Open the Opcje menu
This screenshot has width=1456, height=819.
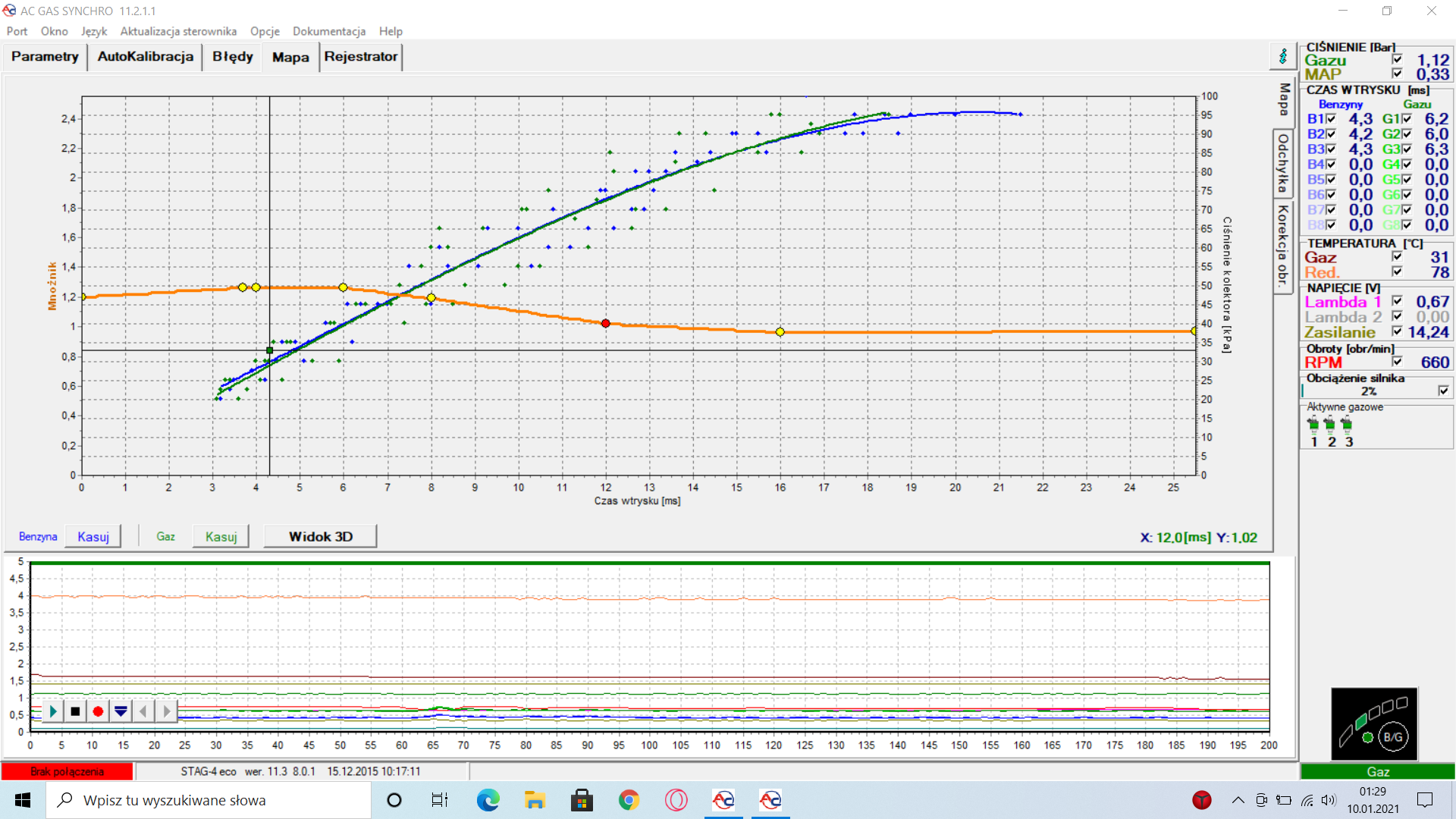click(x=265, y=31)
